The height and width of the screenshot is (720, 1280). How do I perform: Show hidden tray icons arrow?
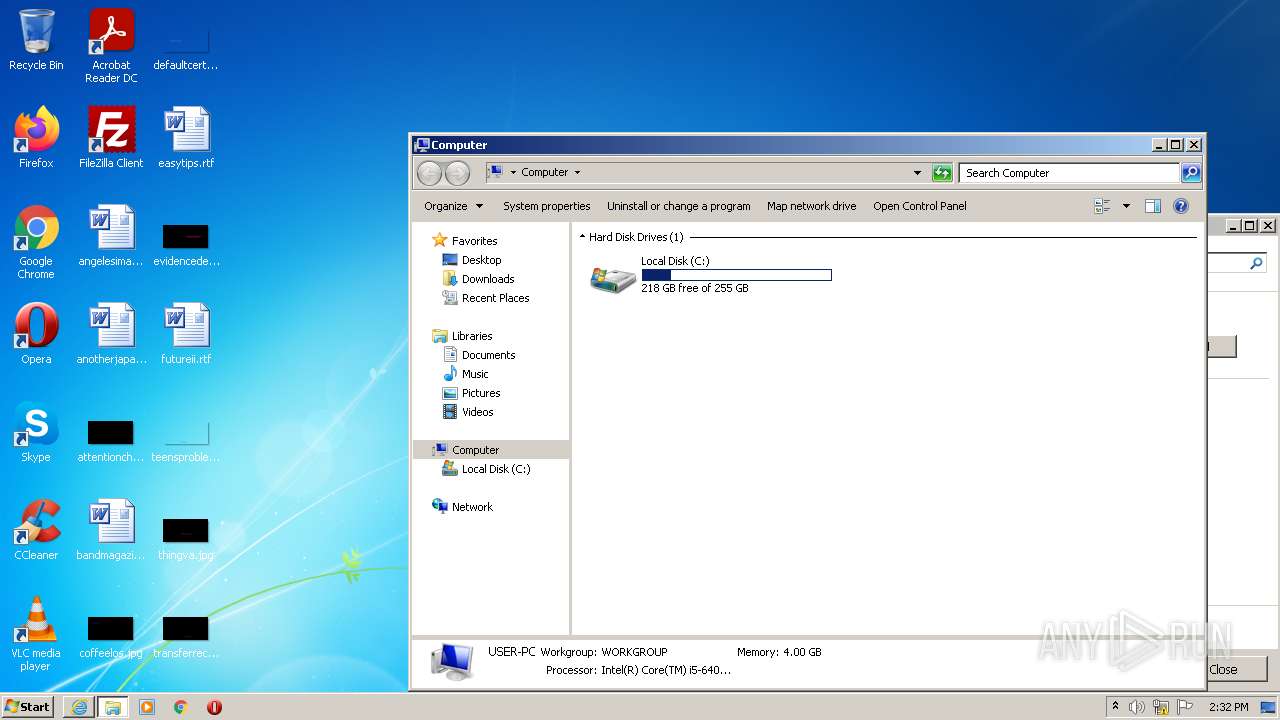pos(1115,706)
